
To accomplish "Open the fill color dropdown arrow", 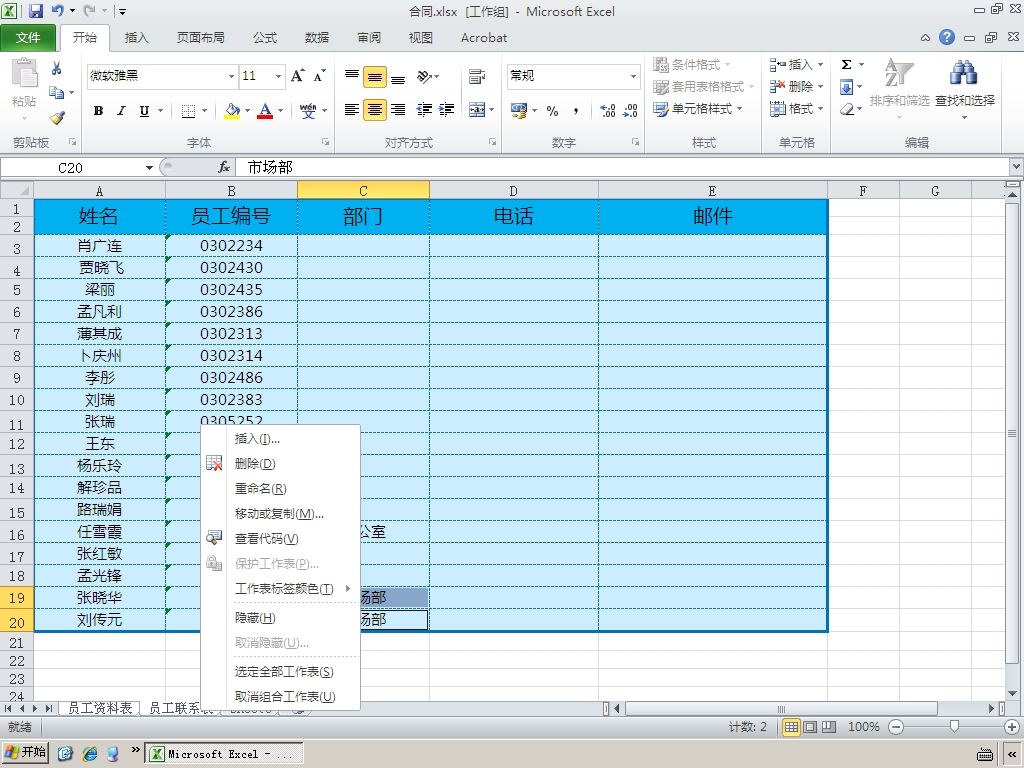I will [247, 110].
